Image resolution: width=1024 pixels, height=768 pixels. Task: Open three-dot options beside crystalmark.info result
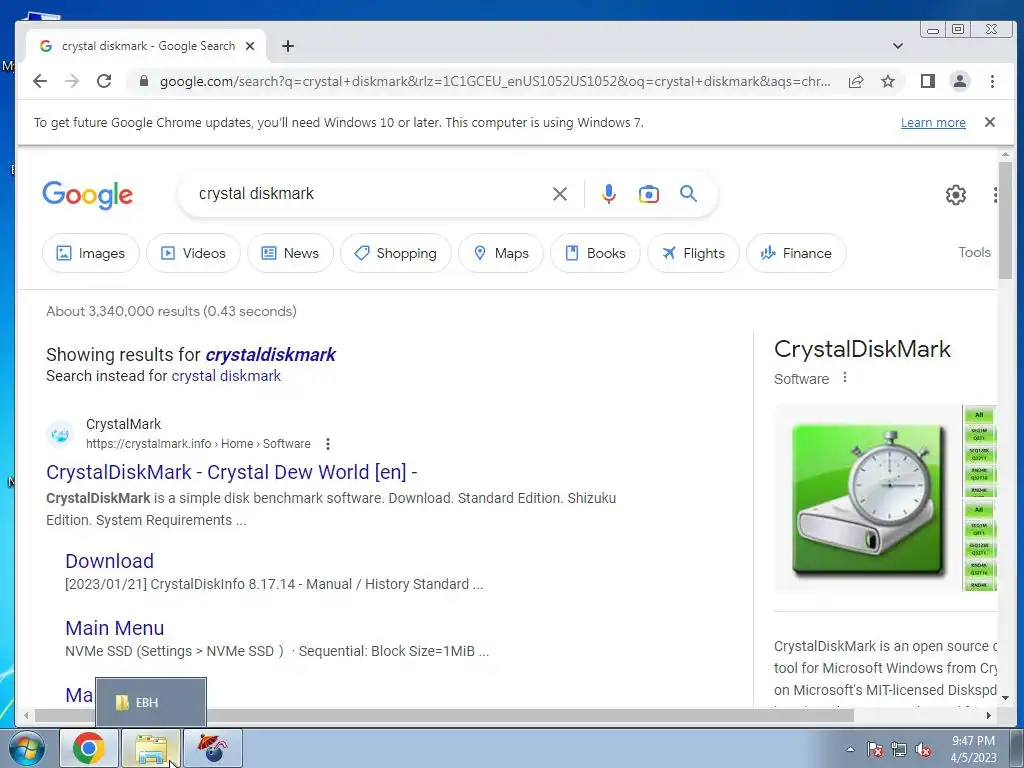click(327, 444)
